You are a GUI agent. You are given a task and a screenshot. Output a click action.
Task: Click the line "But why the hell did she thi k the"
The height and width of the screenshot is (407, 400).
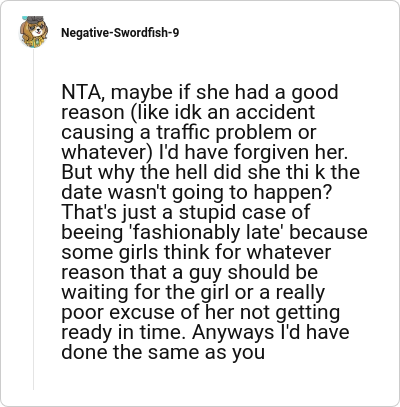tap(211, 172)
